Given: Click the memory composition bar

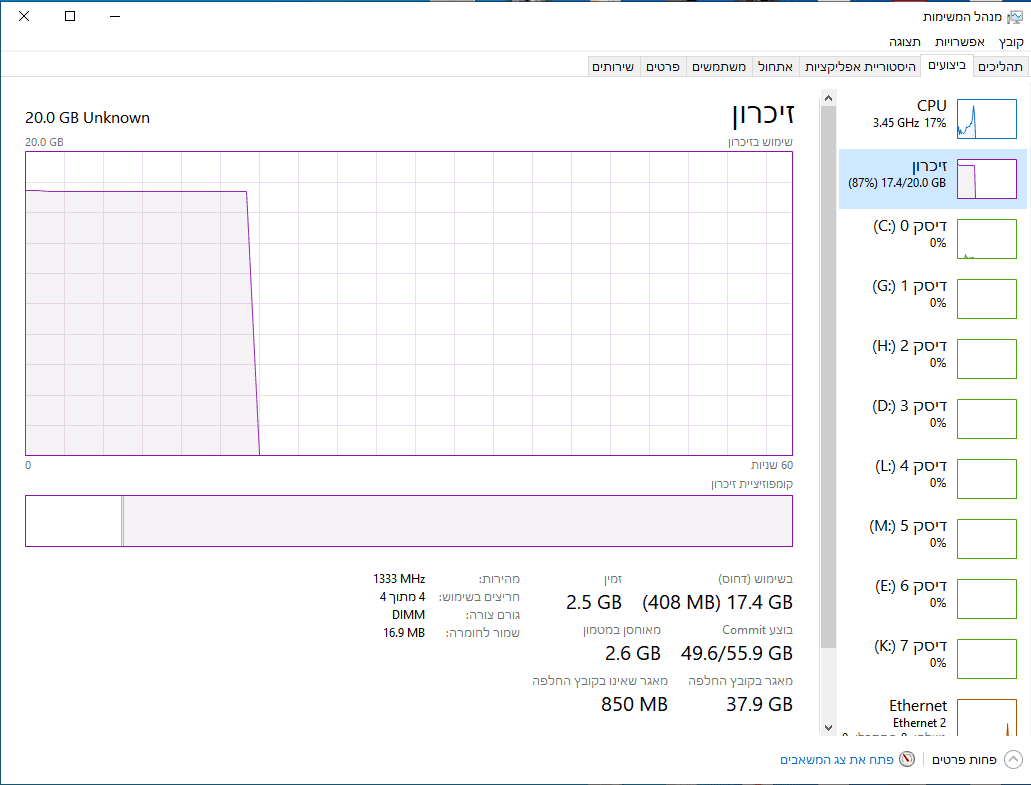Looking at the screenshot, I should (x=409, y=521).
